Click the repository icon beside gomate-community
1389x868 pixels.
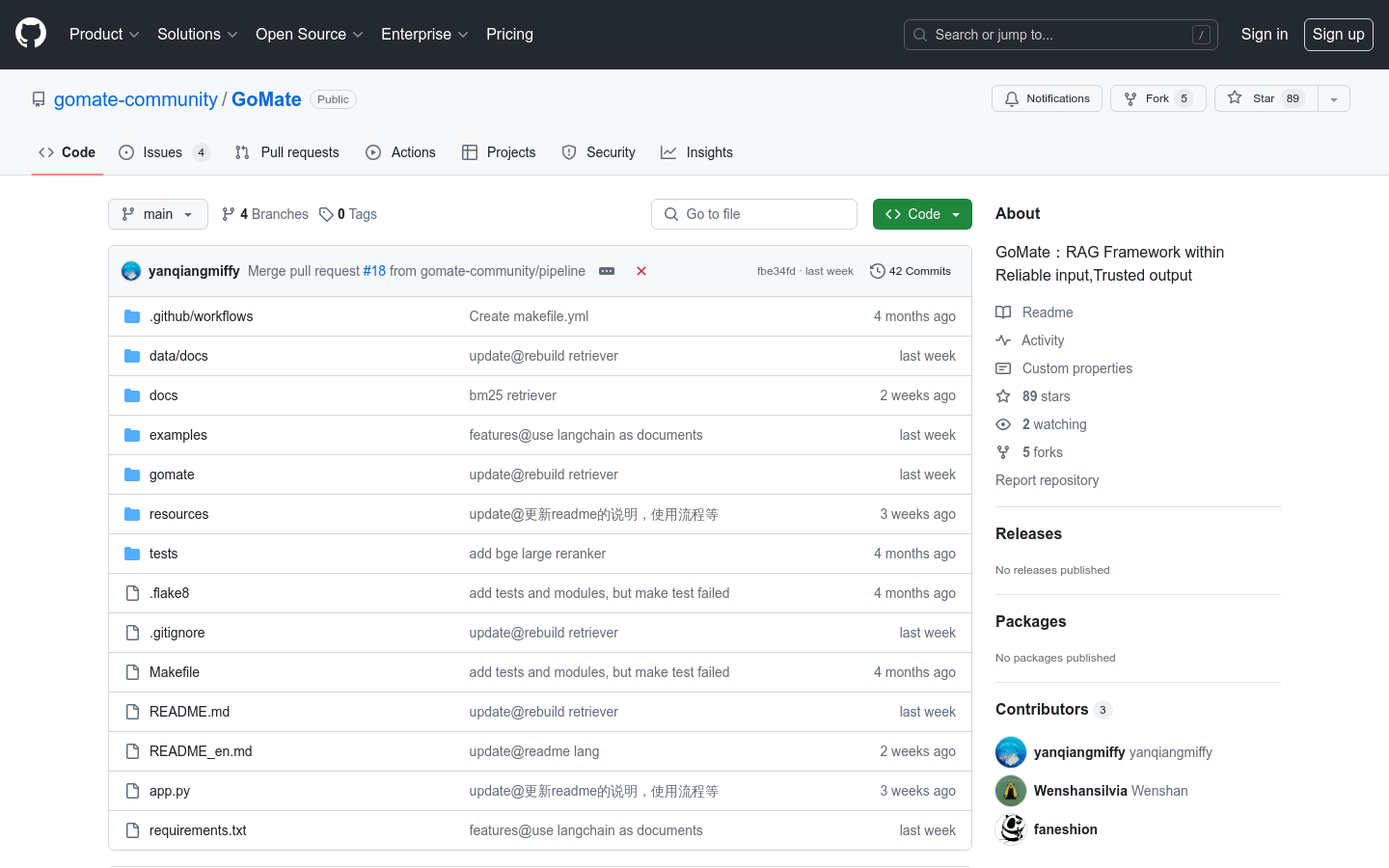(39, 99)
